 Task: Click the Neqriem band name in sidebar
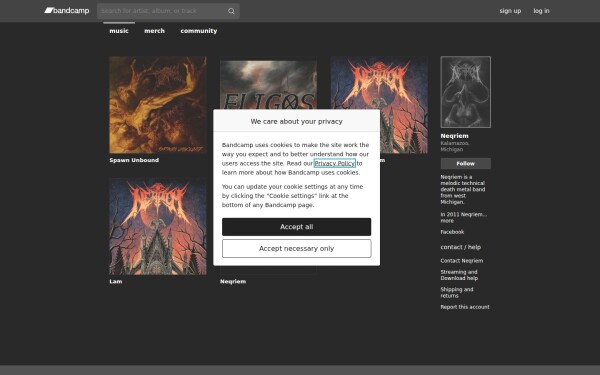tap(454, 136)
